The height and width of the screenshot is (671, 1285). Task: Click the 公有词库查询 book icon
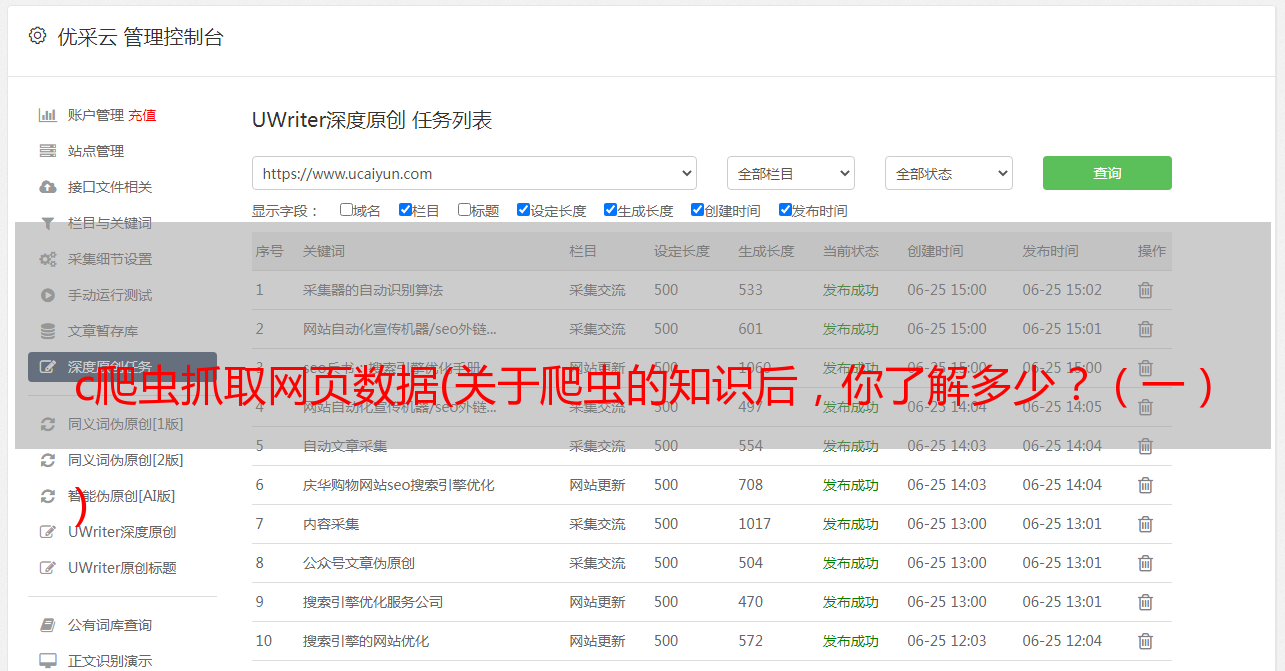pos(47,625)
